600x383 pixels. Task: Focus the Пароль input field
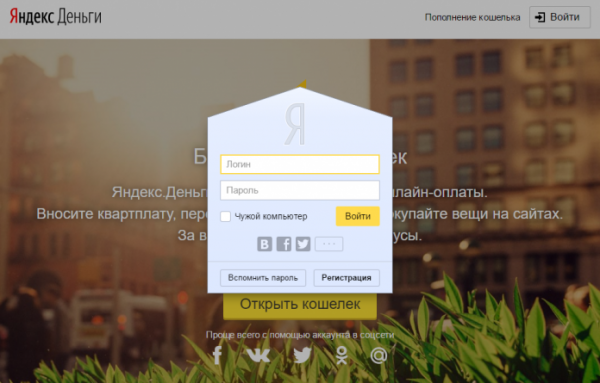pyautogui.click(x=300, y=190)
